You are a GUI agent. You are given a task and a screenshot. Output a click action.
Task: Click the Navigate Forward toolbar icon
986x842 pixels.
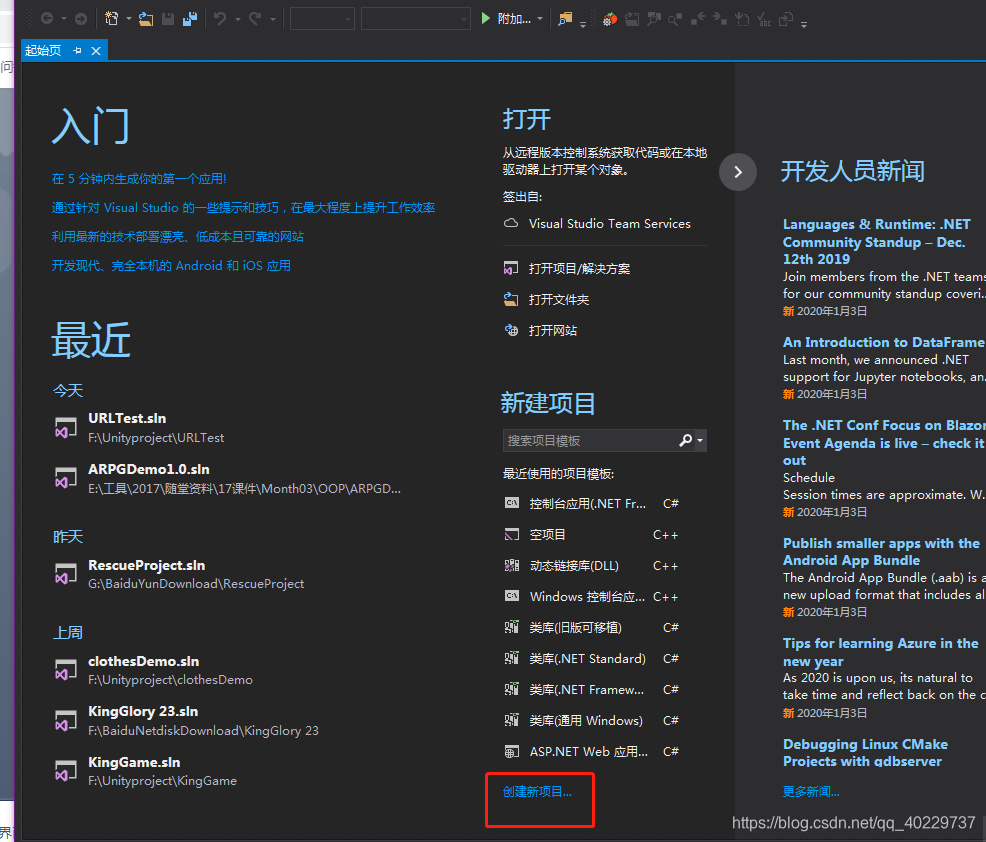click(80, 19)
